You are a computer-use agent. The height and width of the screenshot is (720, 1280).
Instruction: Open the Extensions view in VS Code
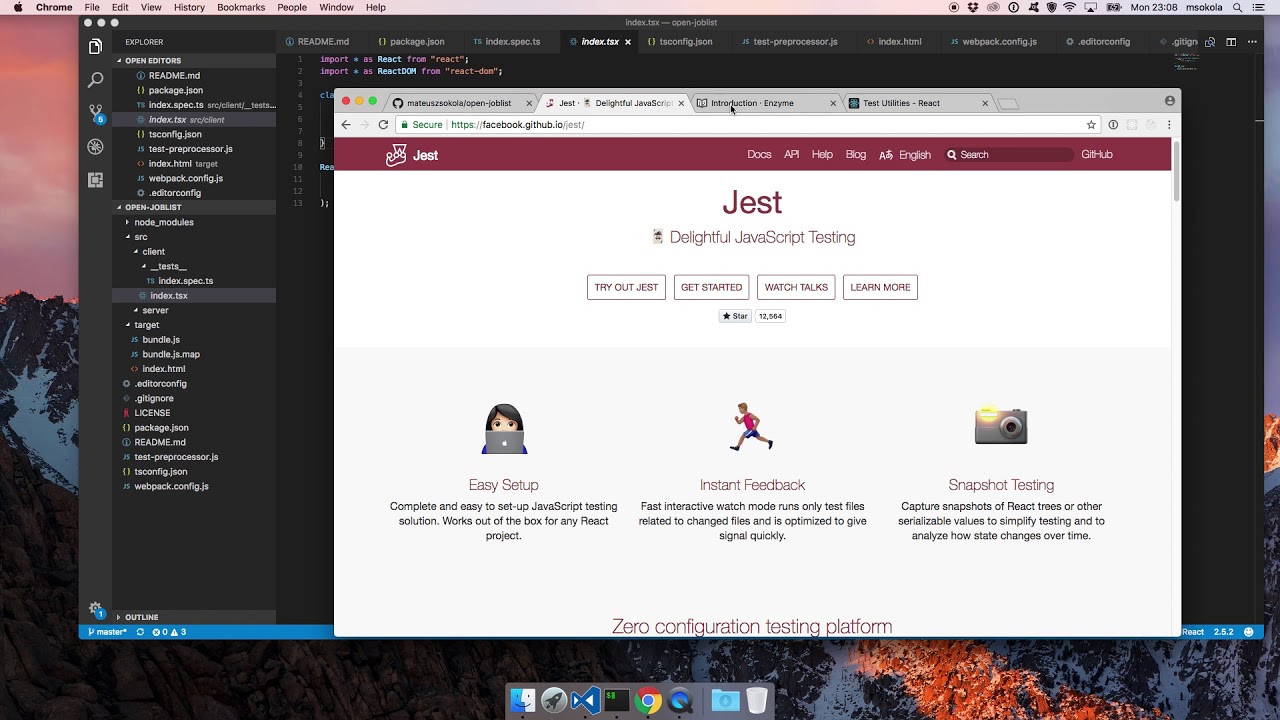[95, 180]
